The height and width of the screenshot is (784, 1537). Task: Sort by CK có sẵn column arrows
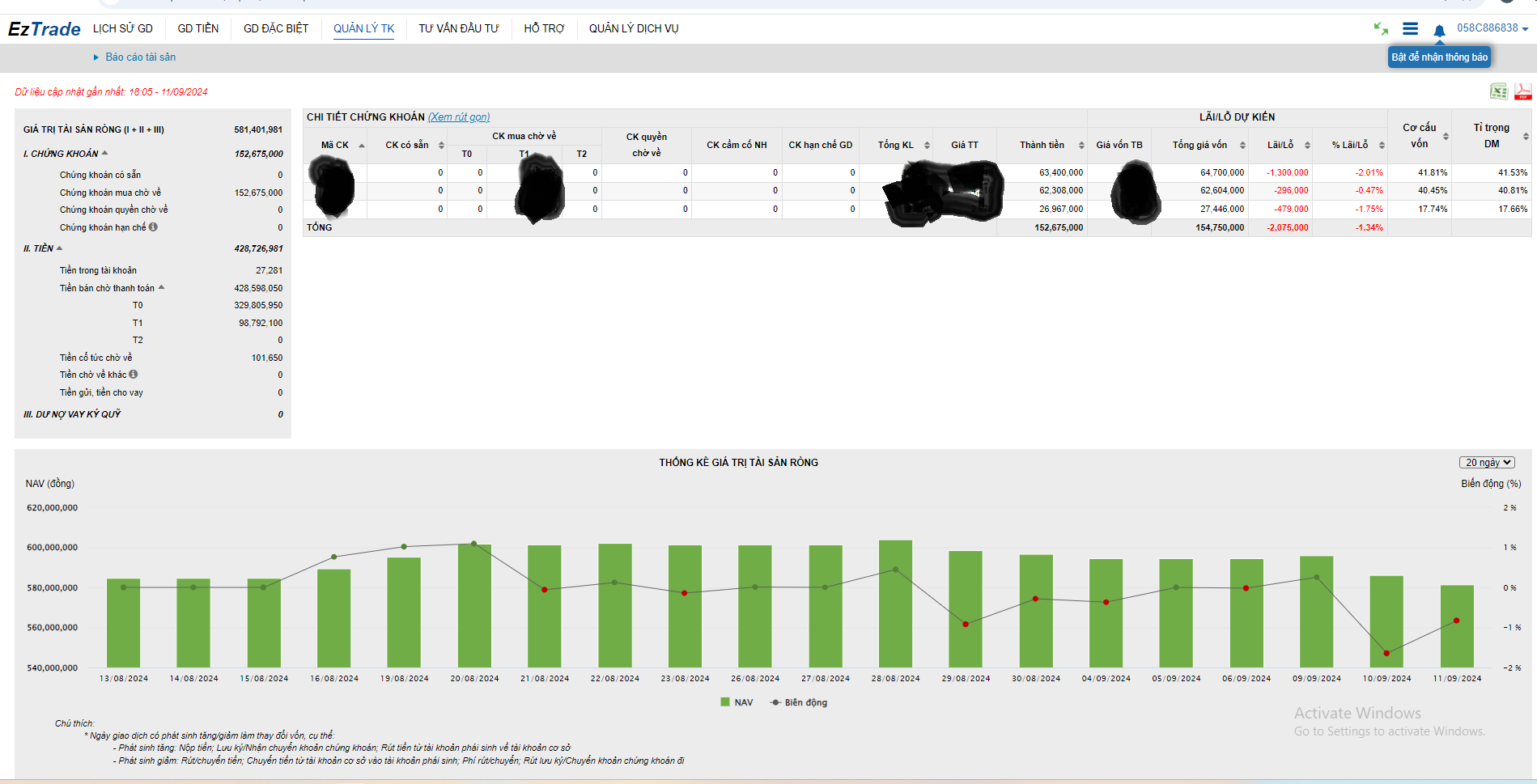[x=441, y=146]
